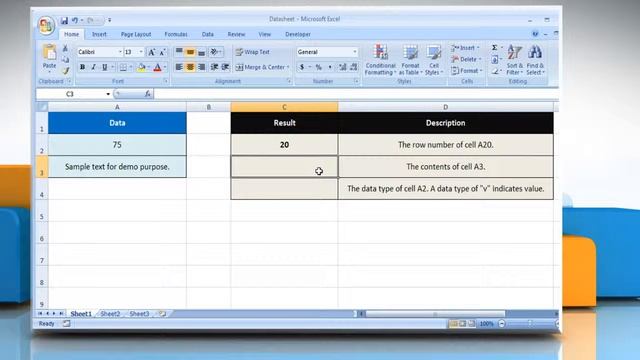This screenshot has width=640, height=360.
Task: Open the Office Button menu
Action: 46,26
